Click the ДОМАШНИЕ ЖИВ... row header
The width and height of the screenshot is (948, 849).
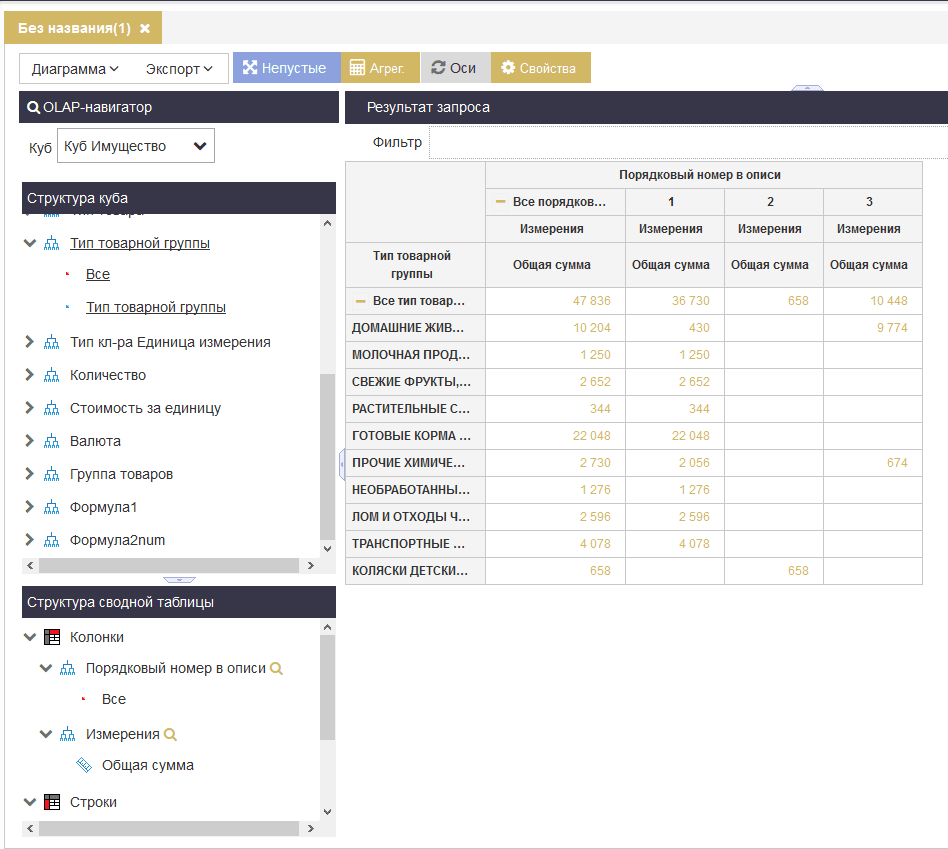pyautogui.click(x=415, y=328)
